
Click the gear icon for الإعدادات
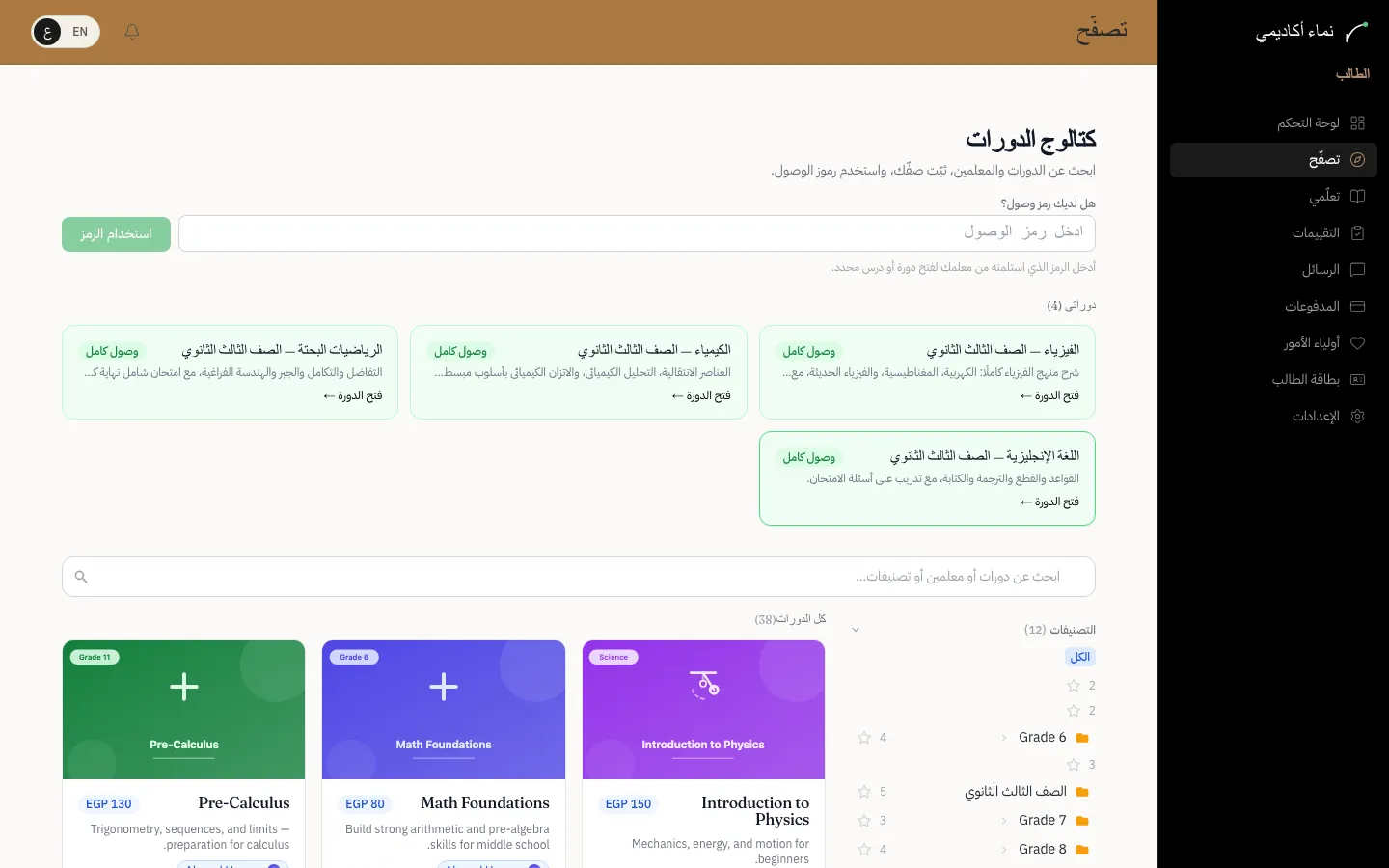[x=1357, y=417]
